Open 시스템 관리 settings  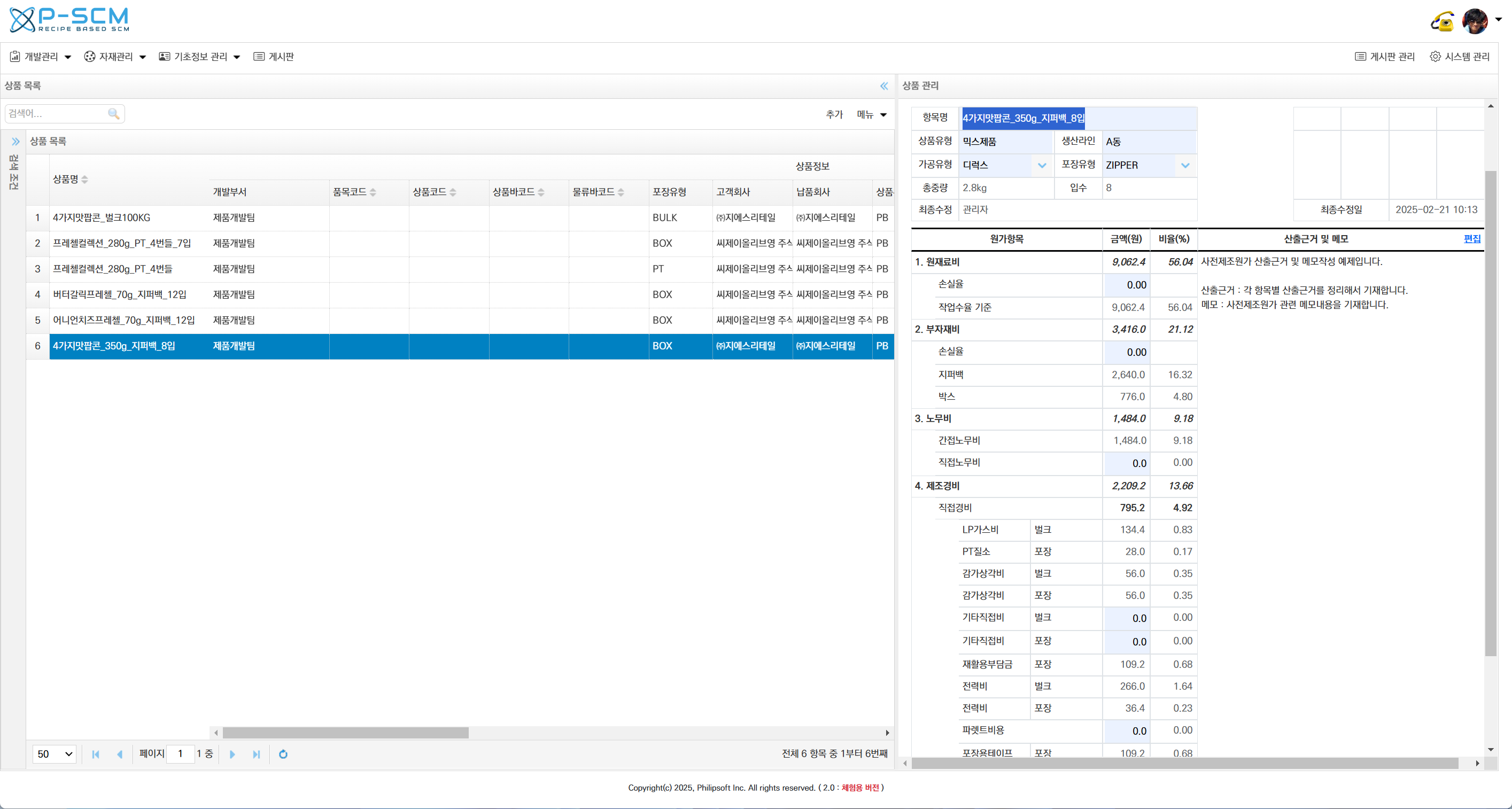click(x=1459, y=57)
